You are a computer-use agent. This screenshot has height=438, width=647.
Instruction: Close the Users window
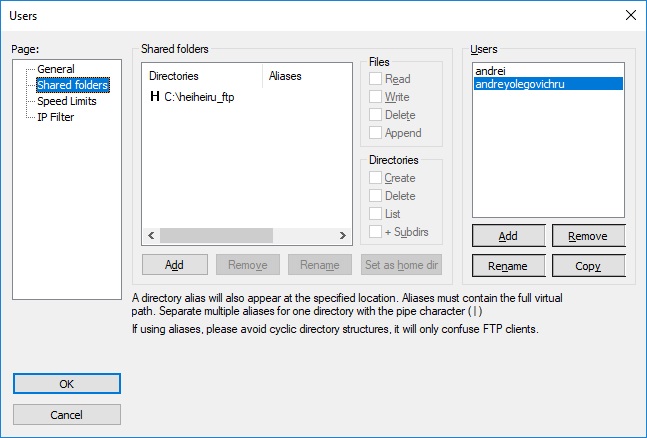(x=630, y=15)
